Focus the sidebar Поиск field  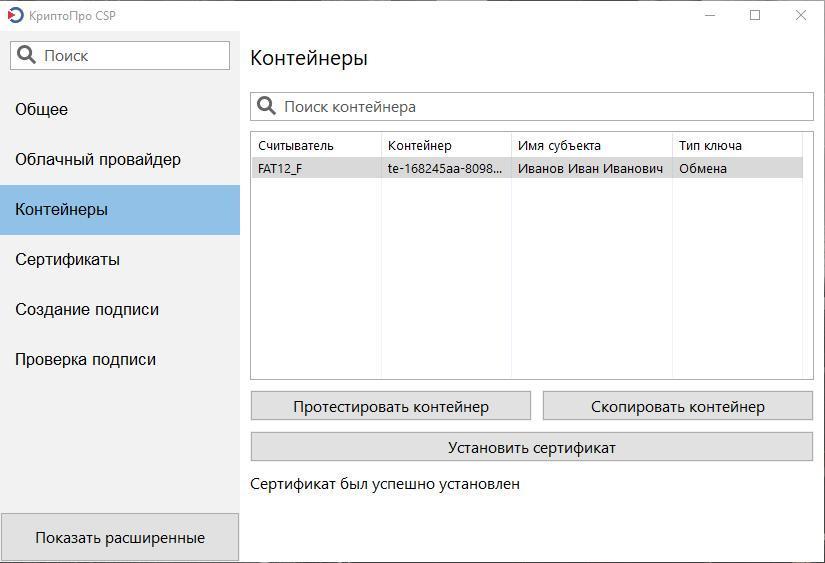(x=120, y=55)
